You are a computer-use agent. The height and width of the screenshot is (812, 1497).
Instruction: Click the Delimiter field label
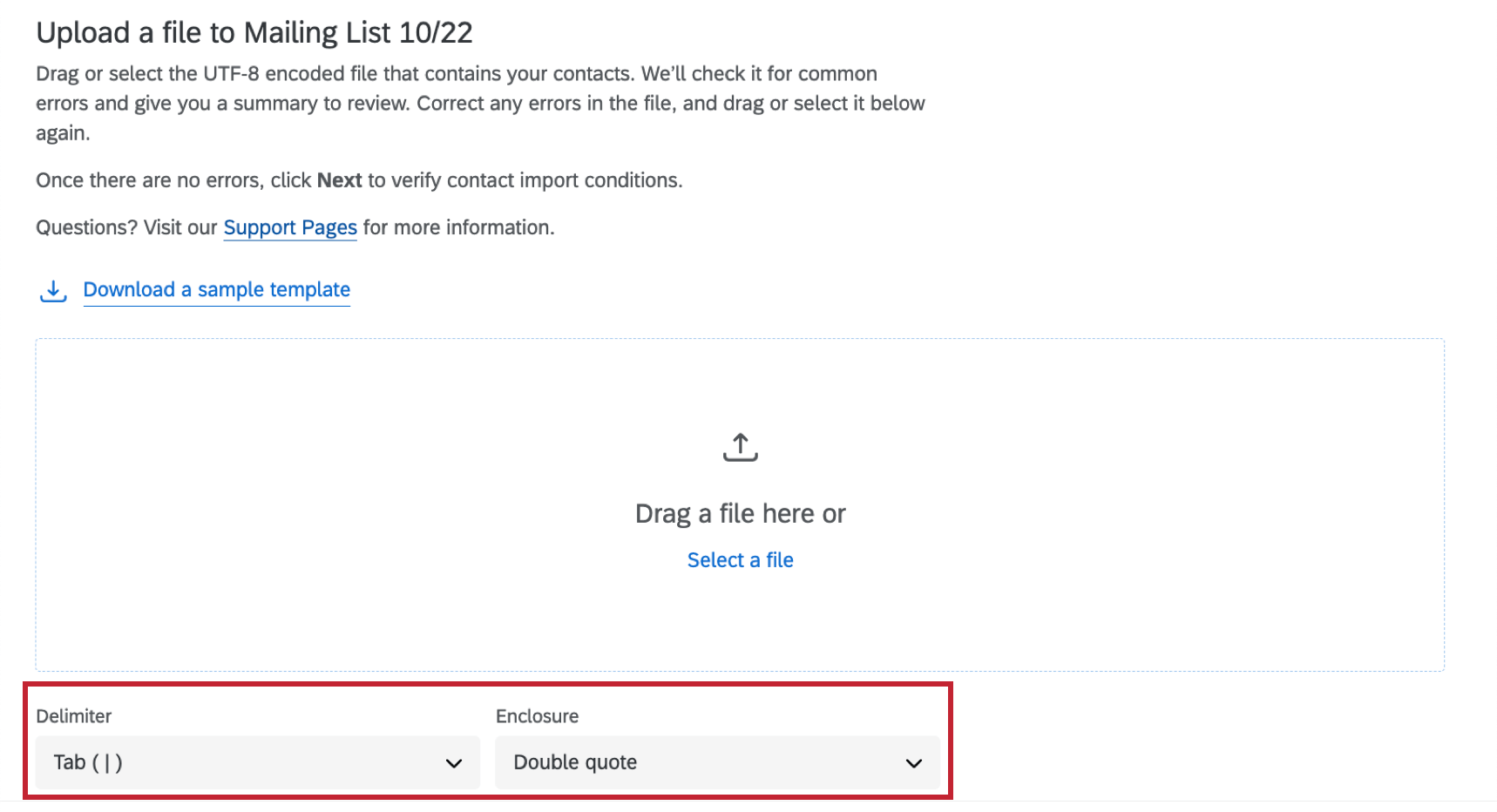(73, 716)
